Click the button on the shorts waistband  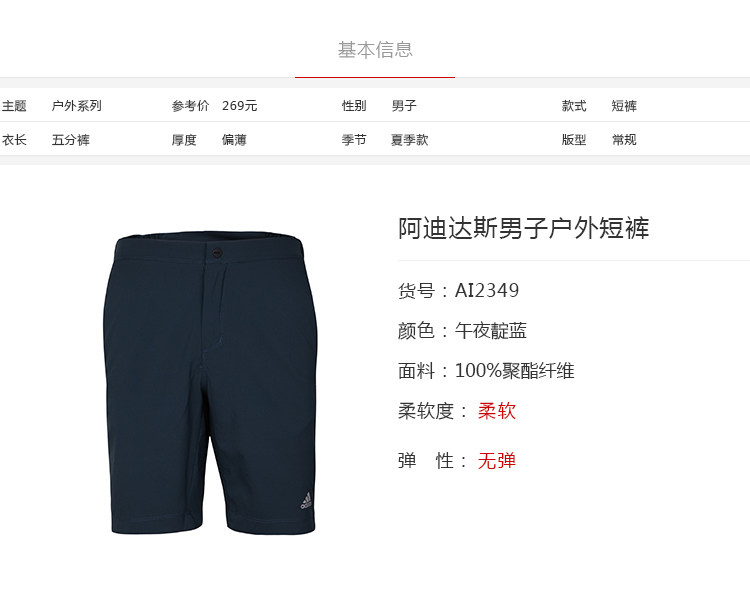(217, 253)
